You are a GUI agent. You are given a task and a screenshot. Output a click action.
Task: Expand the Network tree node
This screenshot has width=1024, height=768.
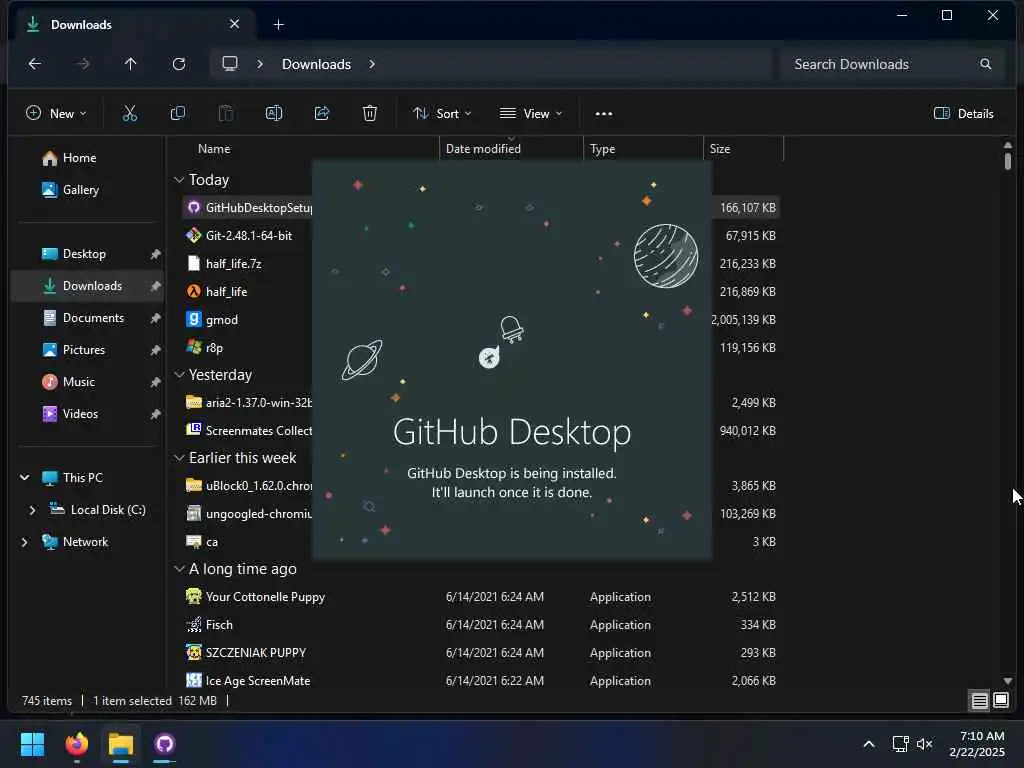tap(25, 542)
